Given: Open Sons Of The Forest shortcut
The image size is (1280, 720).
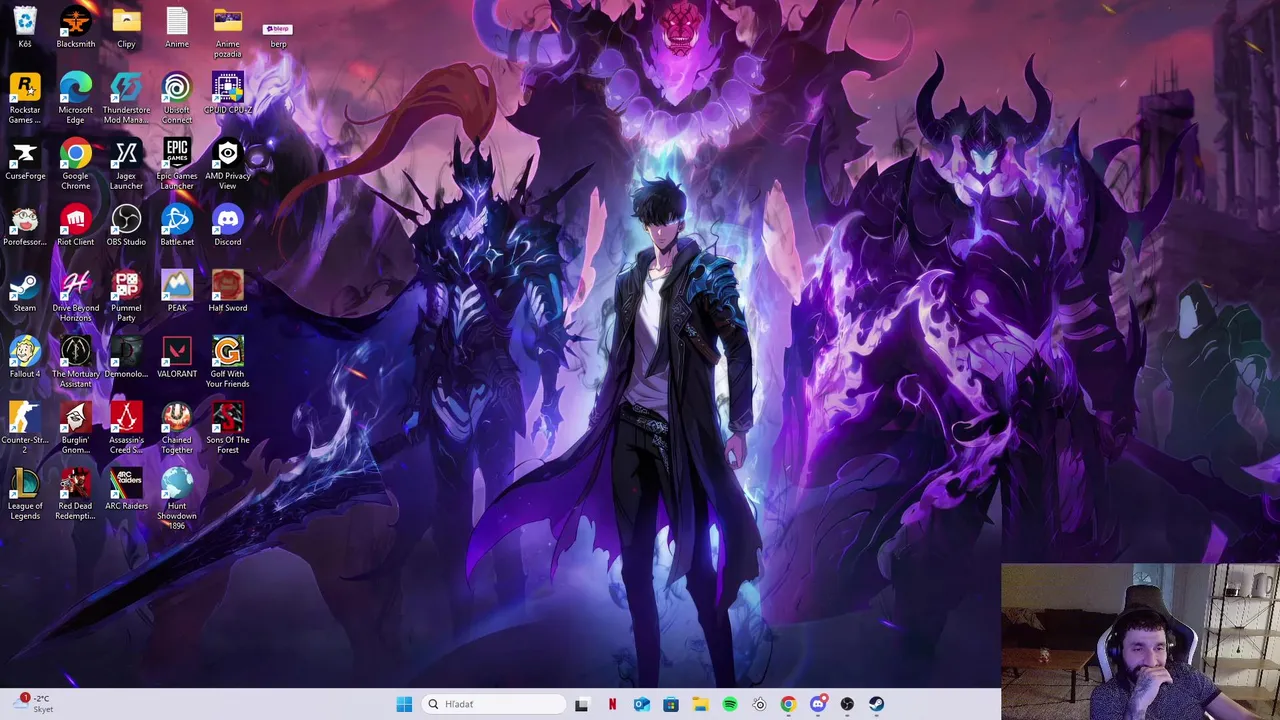Looking at the screenshot, I should (x=227, y=428).
